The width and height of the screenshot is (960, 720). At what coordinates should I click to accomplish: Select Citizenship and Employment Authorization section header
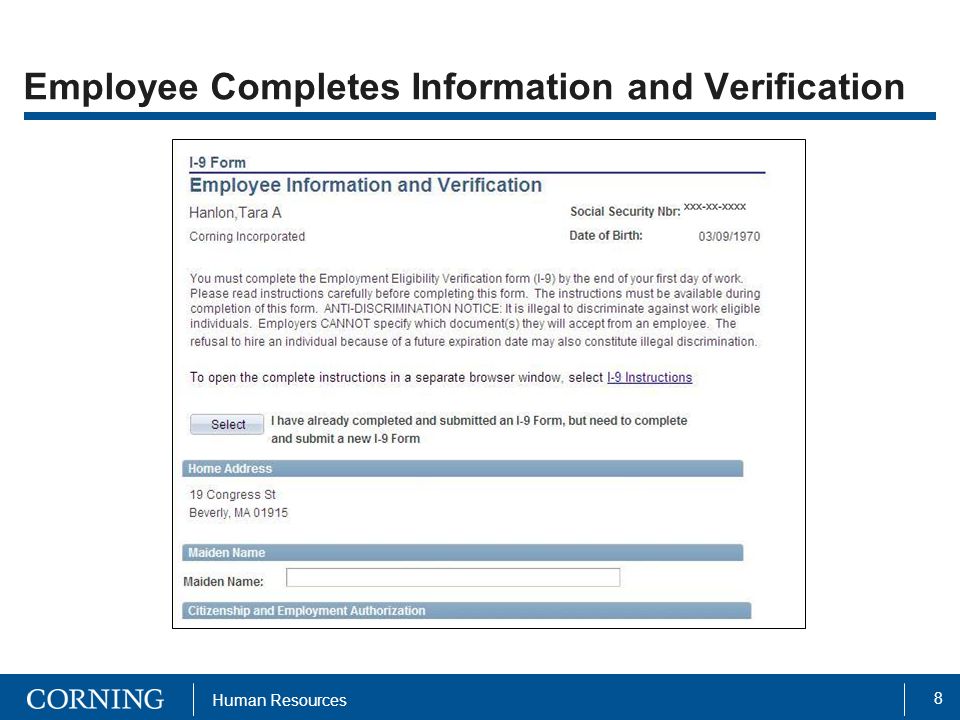[467, 610]
